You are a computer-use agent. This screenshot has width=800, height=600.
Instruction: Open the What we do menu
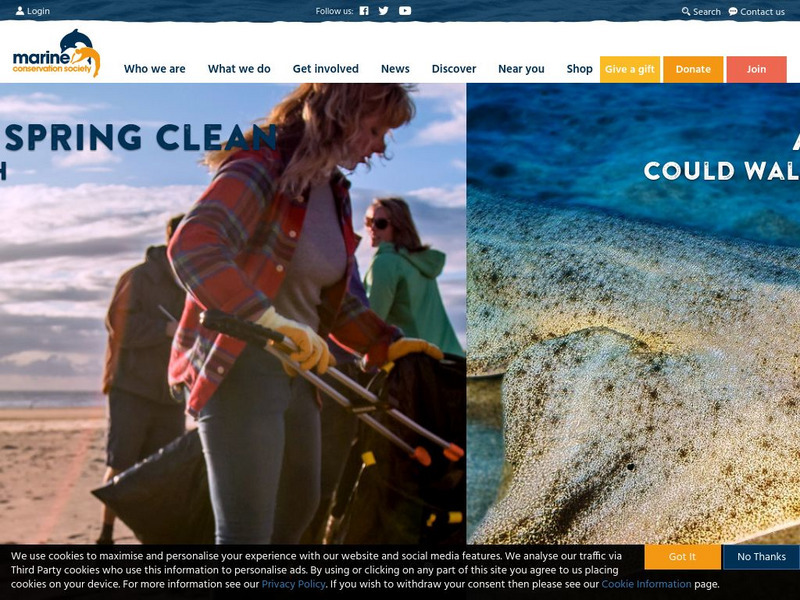coord(239,69)
